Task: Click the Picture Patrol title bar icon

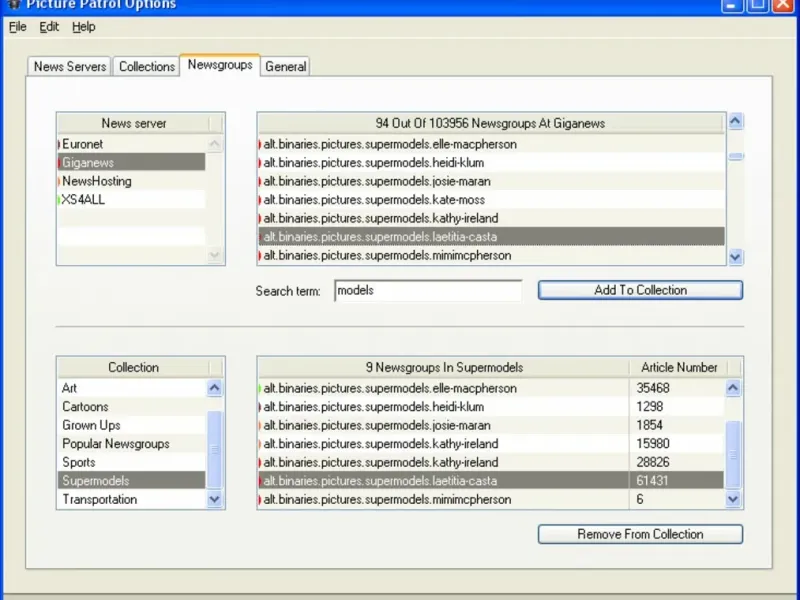Action: 14,4
